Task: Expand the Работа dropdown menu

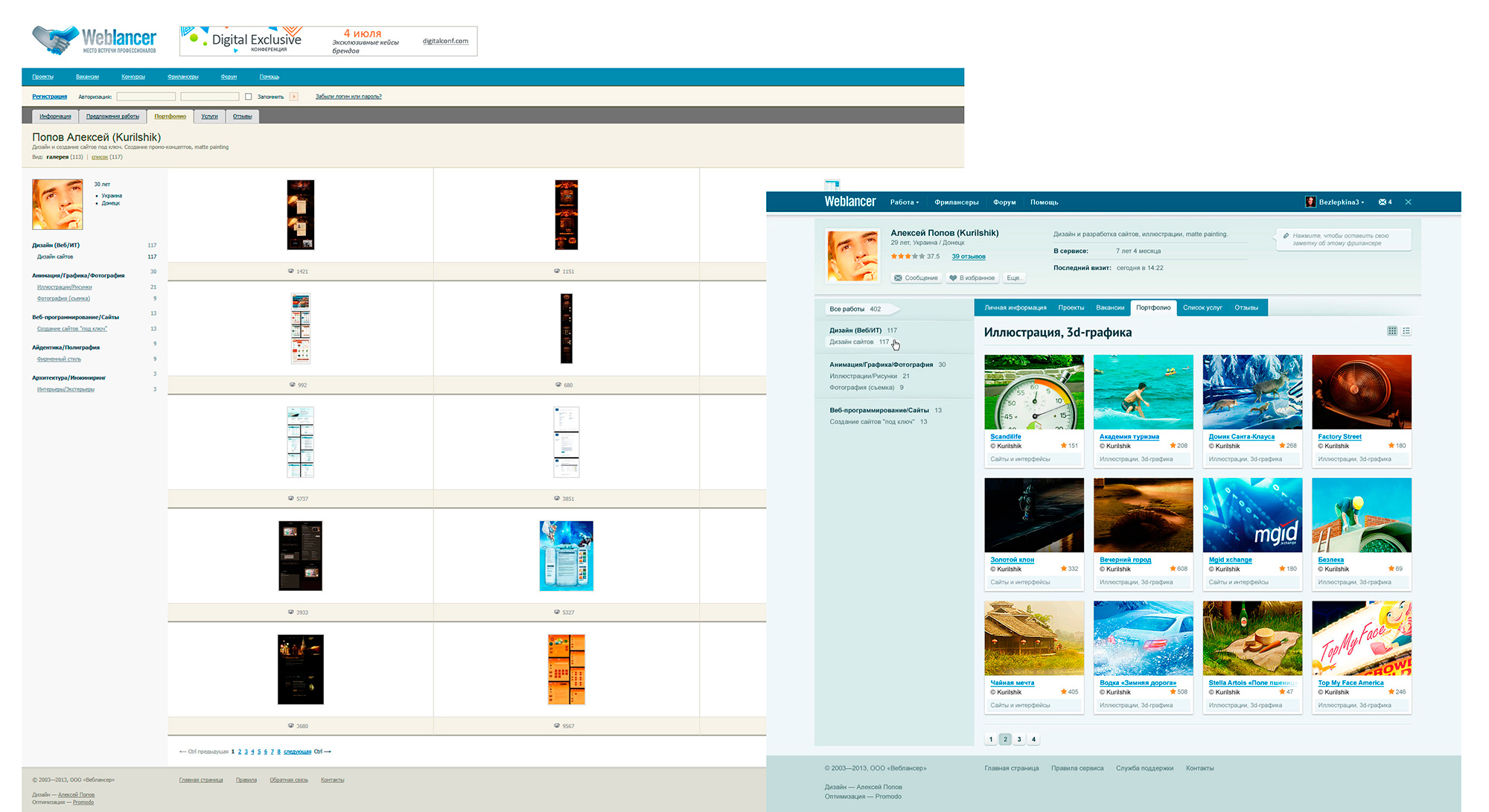Action: click(905, 202)
